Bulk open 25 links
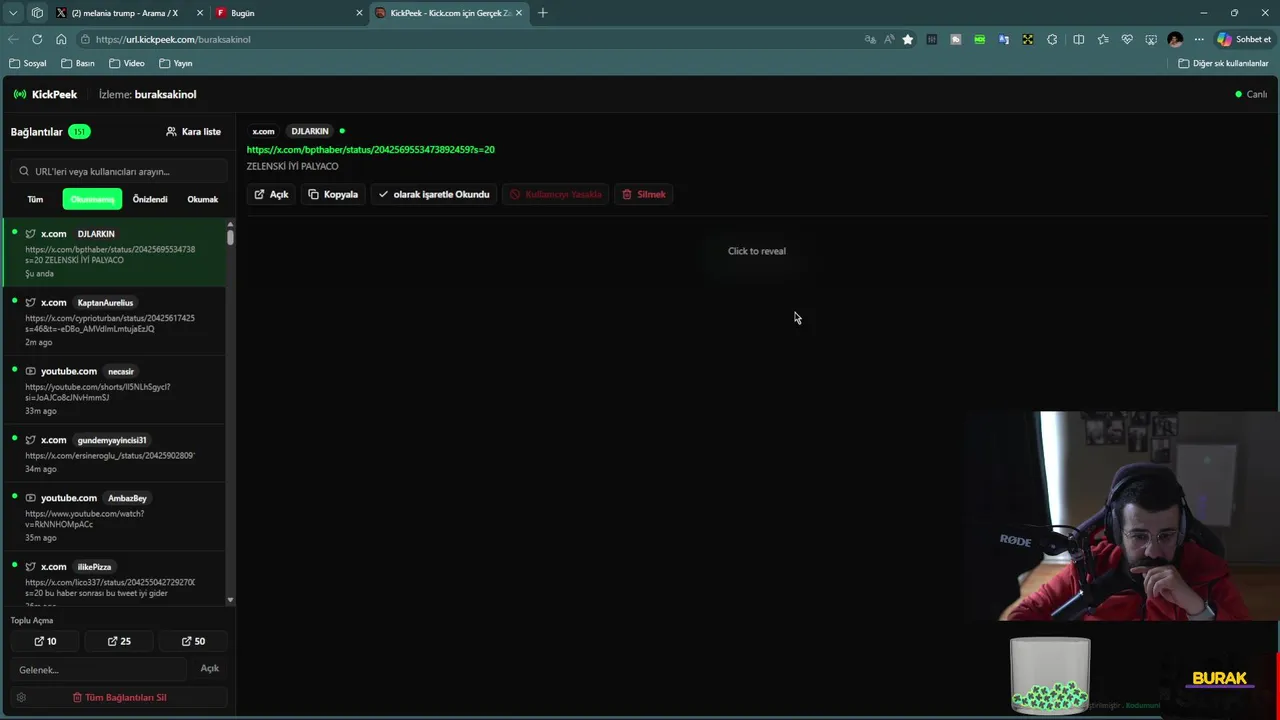The image size is (1280, 720). point(119,641)
